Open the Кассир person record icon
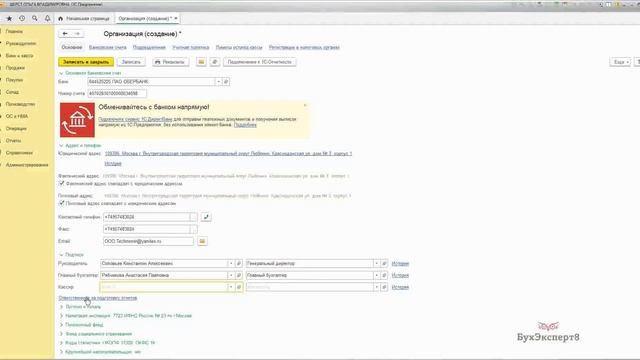The height and width of the screenshot is (360, 640). click(239, 287)
